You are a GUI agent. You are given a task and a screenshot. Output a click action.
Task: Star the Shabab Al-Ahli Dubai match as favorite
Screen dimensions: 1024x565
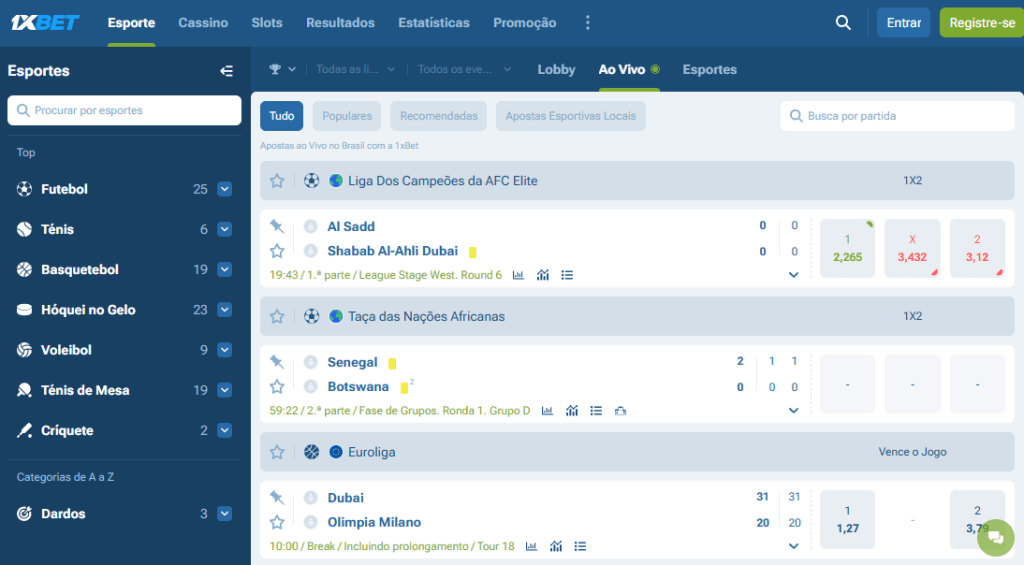[277, 251]
